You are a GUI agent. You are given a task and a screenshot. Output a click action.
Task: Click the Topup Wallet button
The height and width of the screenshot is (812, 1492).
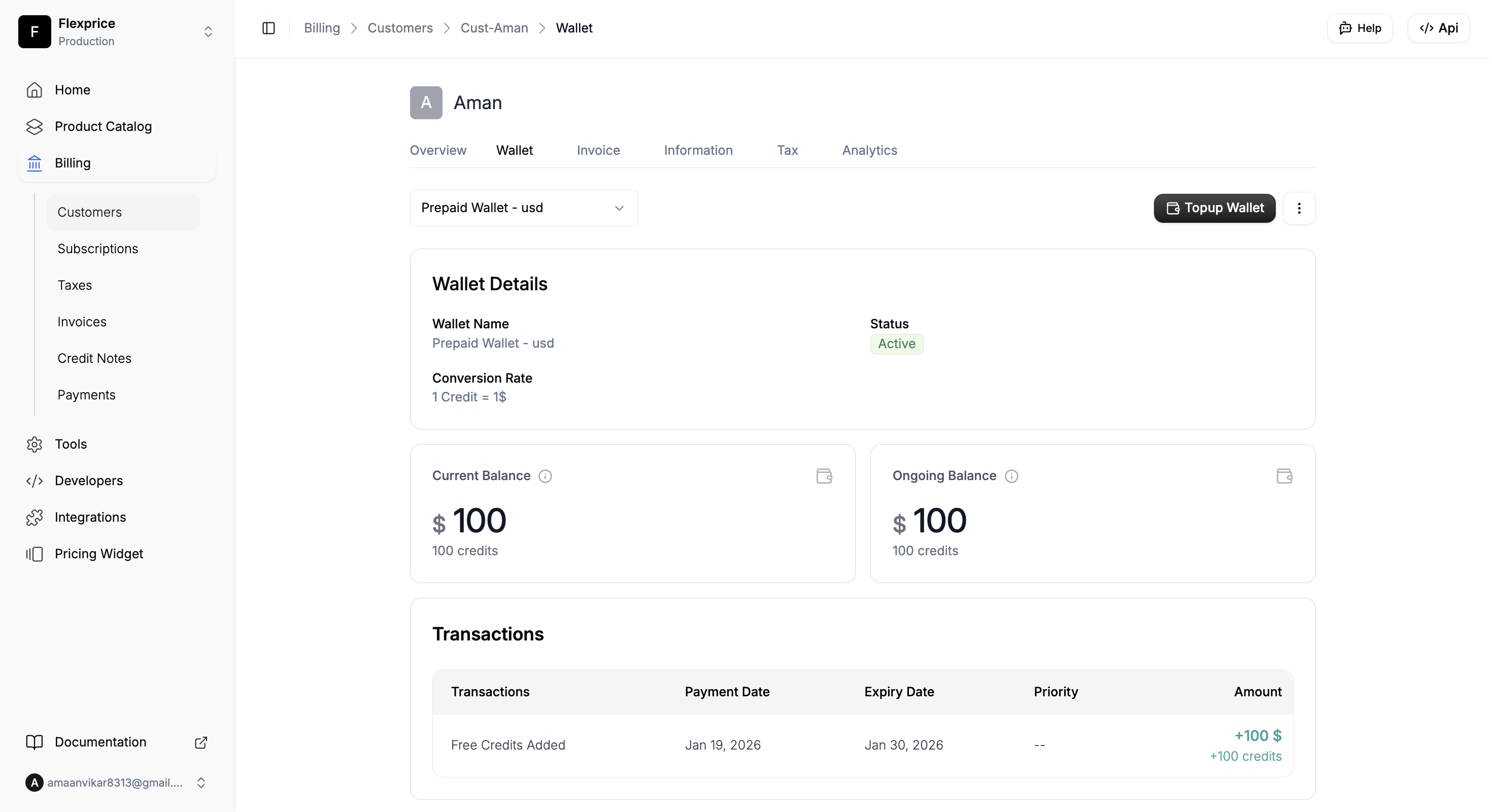coord(1214,208)
